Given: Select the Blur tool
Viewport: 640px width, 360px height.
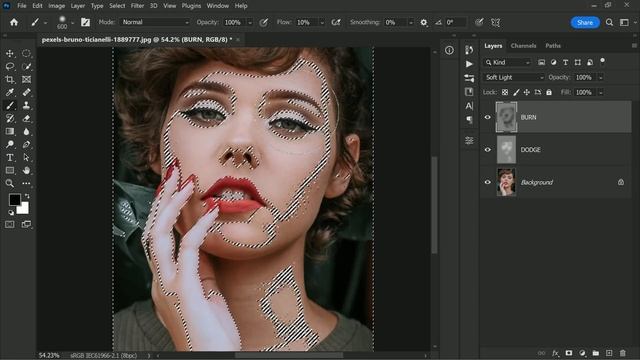Looking at the screenshot, I should [x=26, y=131].
